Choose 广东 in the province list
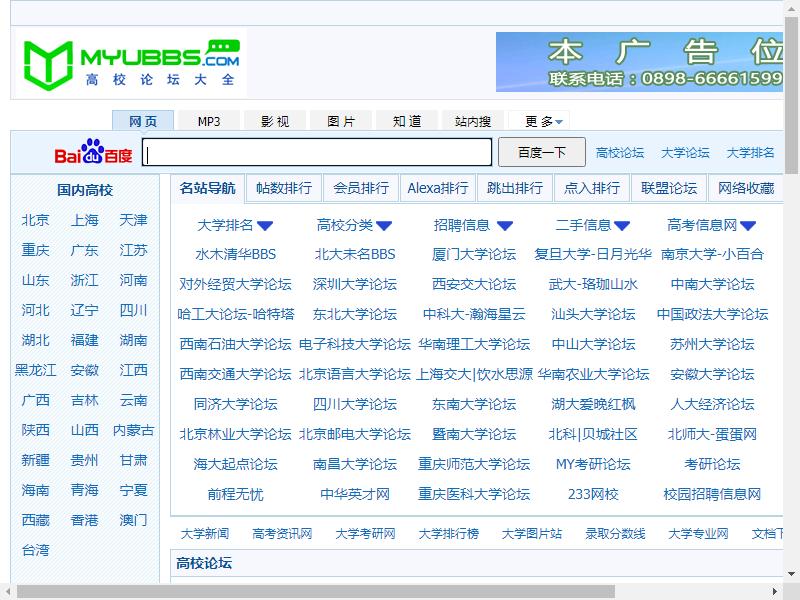The image size is (800, 600). [x=84, y=251]
